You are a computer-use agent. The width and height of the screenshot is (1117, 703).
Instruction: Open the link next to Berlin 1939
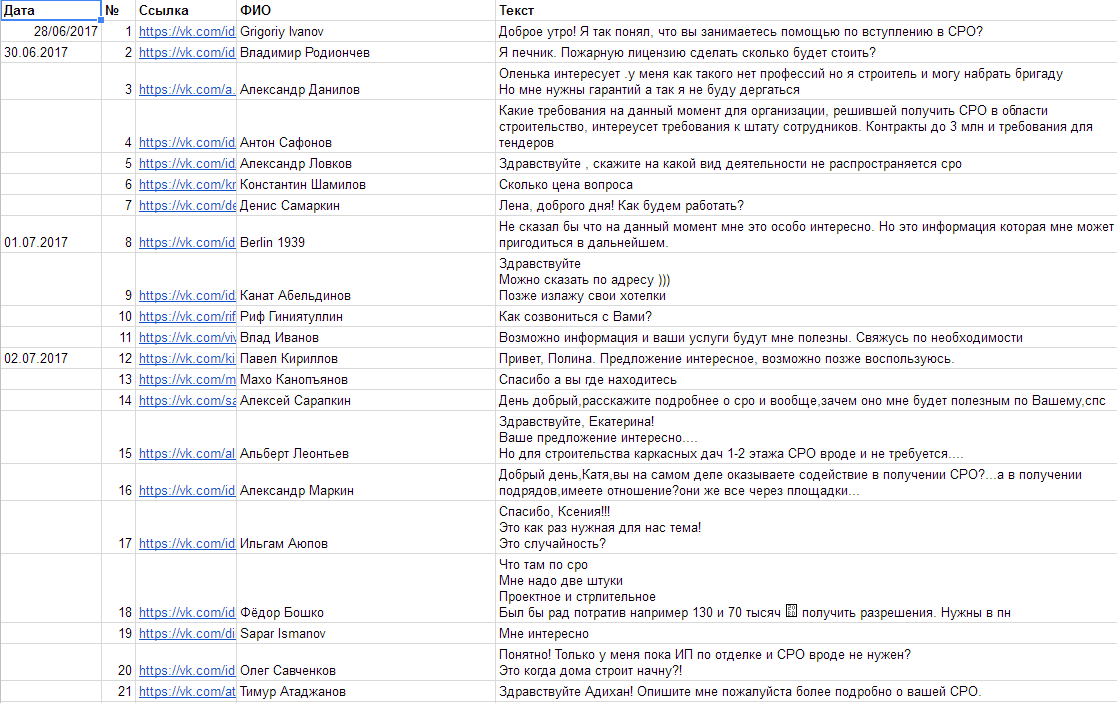pos(187,243)
